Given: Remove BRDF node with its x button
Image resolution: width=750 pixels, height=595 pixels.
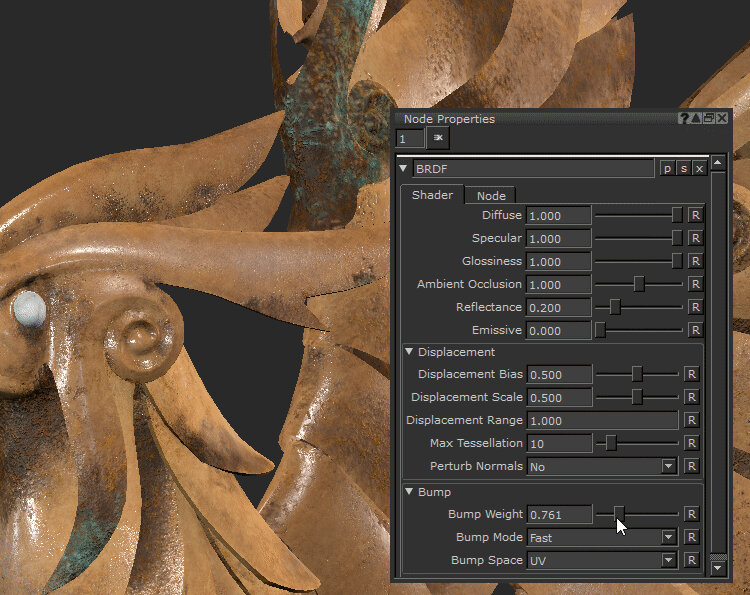Looking at the screenshot, I should coord(699,169).
